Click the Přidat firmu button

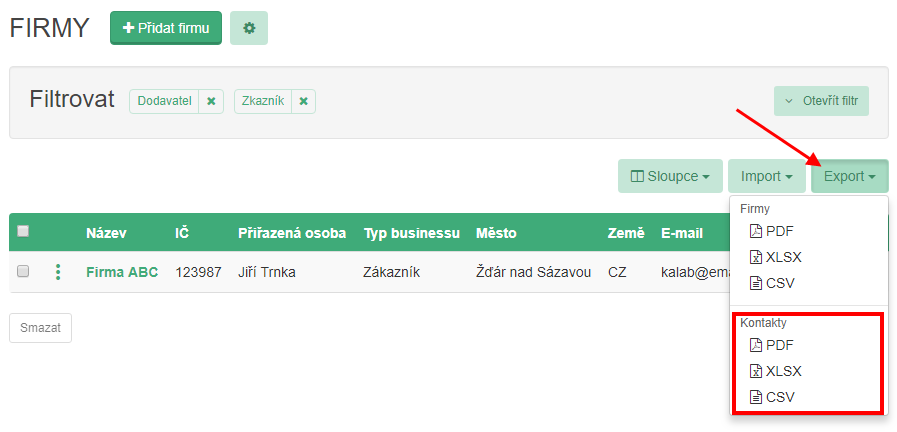(x=165, y=28)
